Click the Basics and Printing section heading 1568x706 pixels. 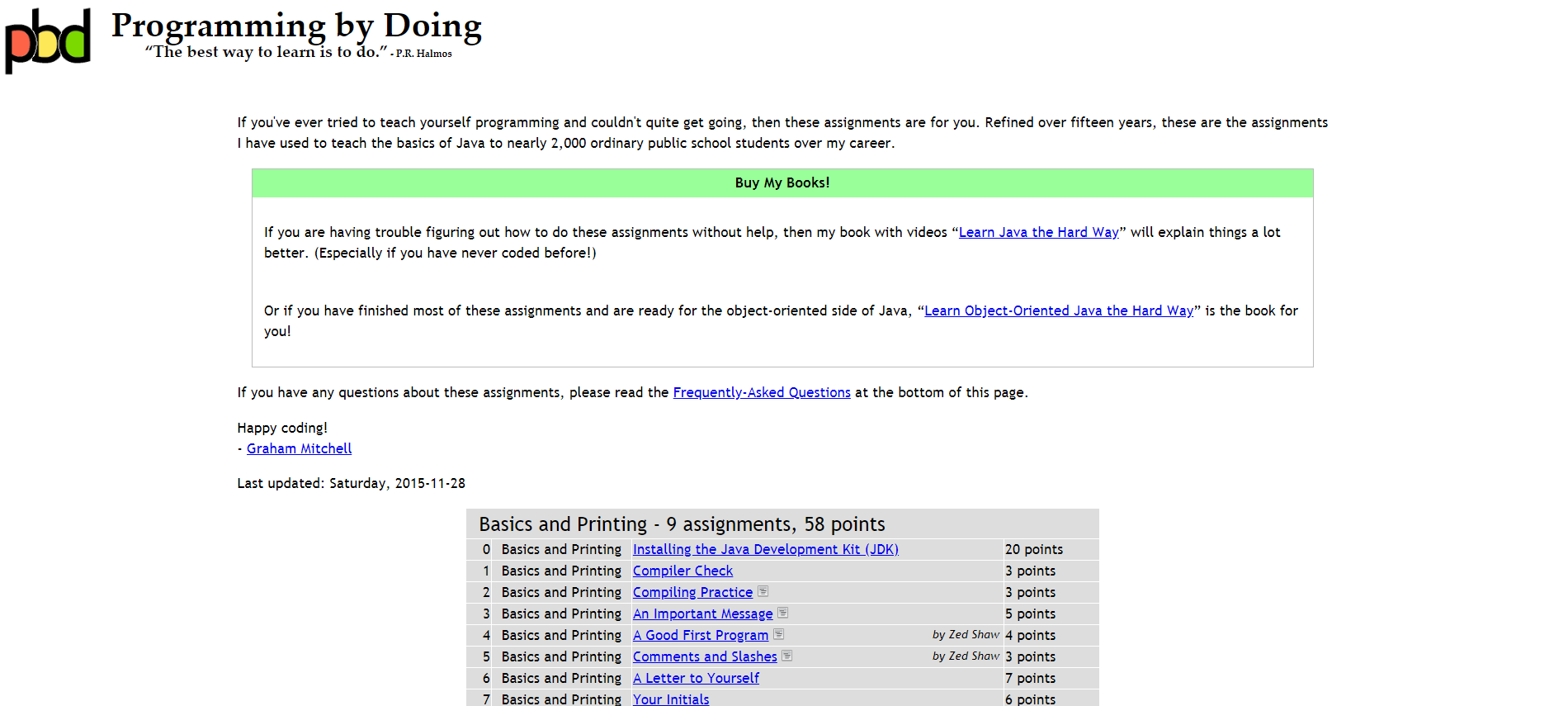coord(682,524)
